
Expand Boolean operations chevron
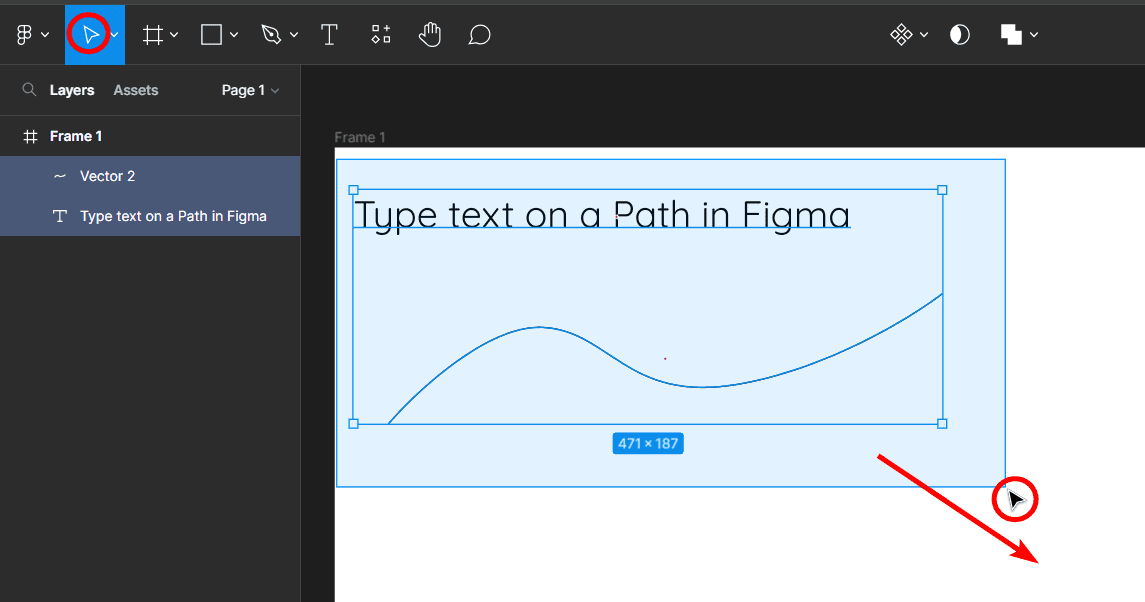tap(1034, 34)
